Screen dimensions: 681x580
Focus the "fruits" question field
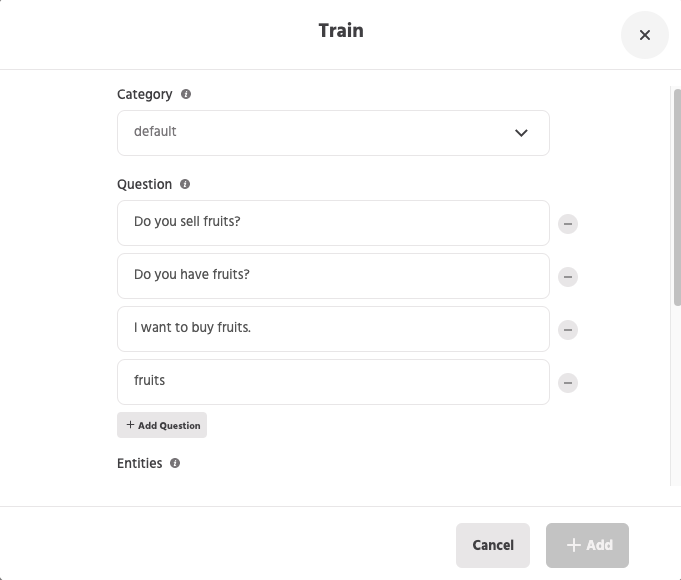(333, 381)
